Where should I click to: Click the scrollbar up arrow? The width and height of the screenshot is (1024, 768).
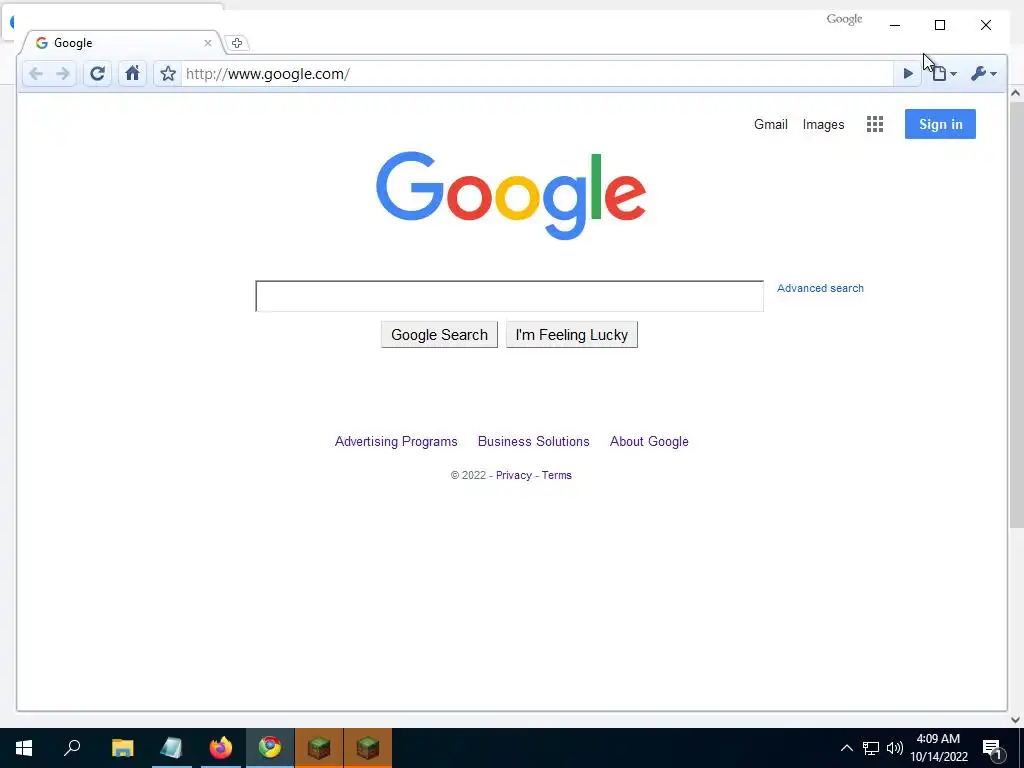tap(1016, 93)
